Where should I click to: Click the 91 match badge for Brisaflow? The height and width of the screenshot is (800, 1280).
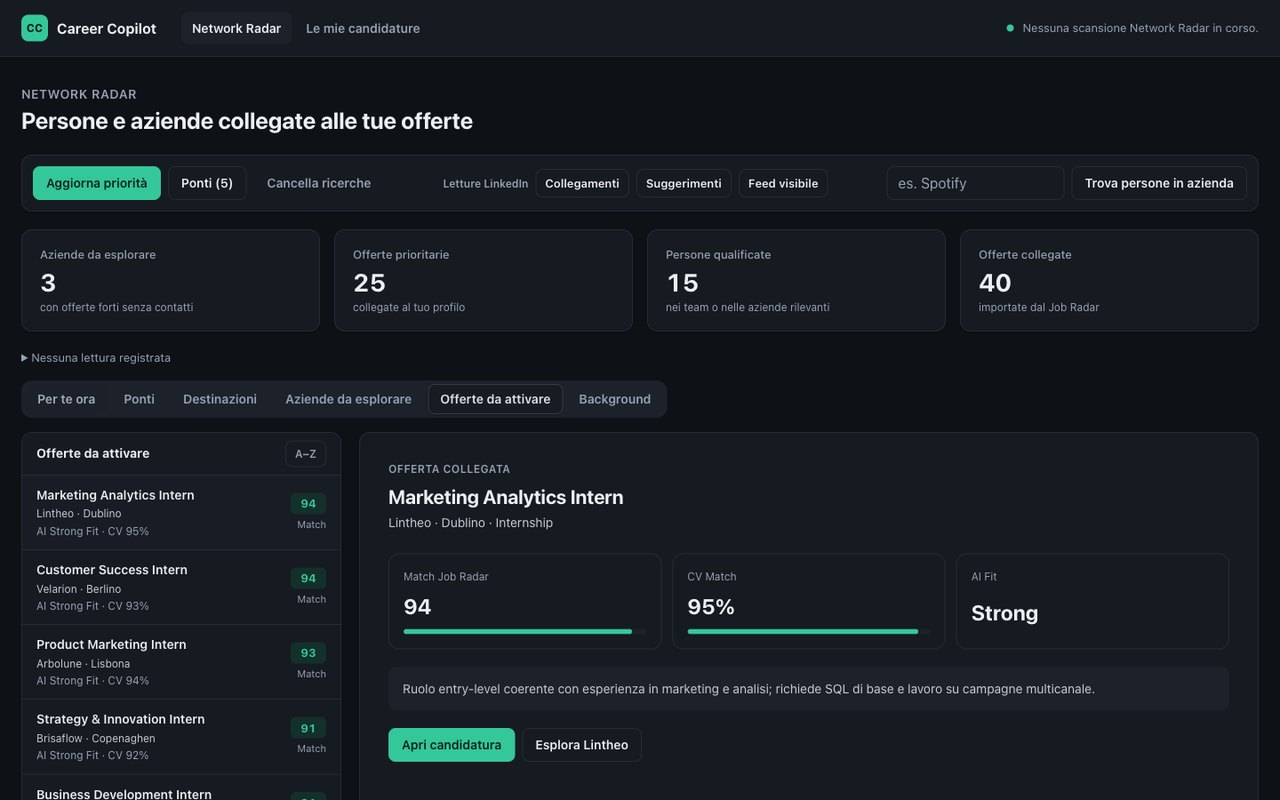tap(308, 728)
